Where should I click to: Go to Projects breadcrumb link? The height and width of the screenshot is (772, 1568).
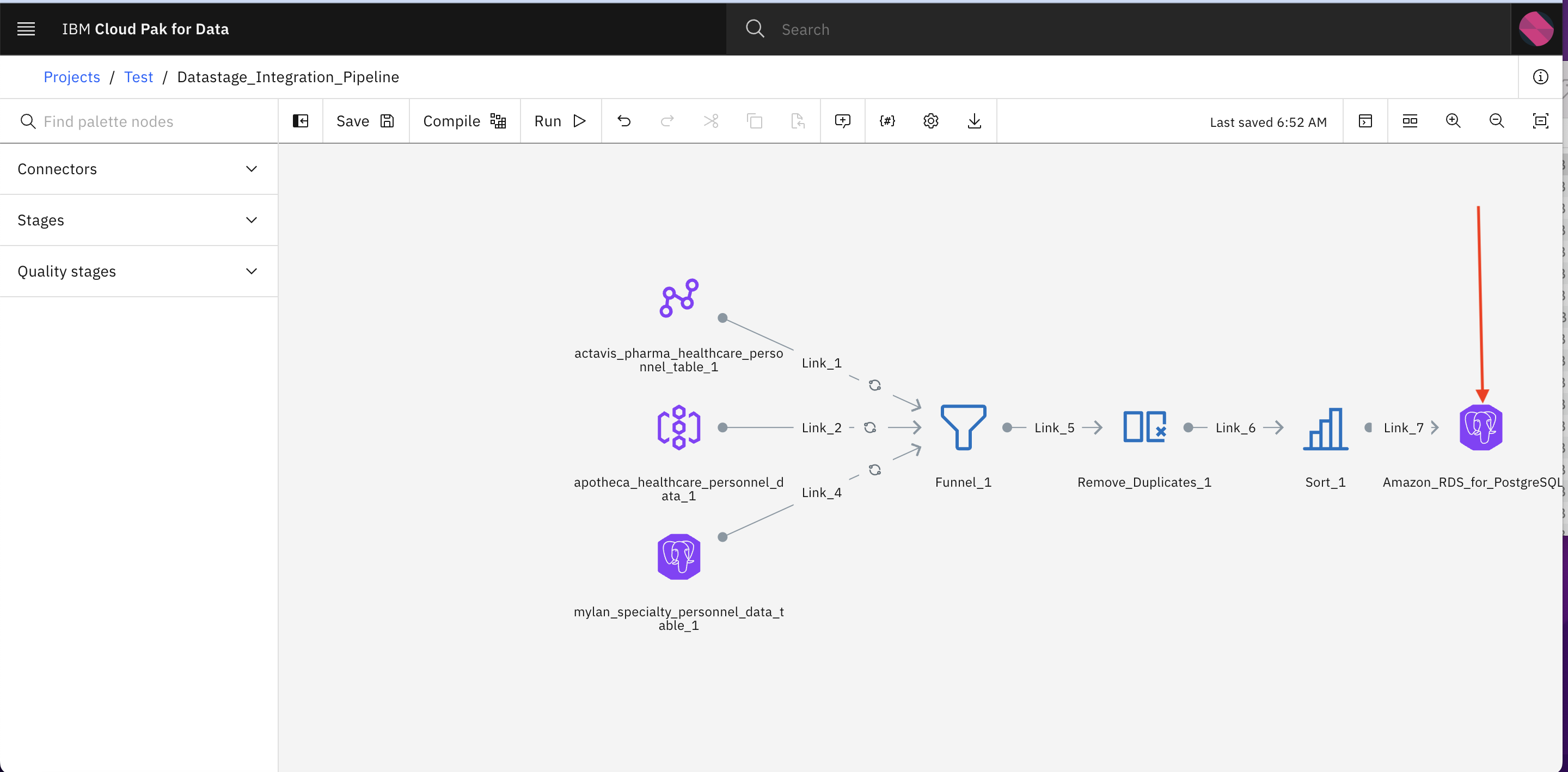point(71,77)
